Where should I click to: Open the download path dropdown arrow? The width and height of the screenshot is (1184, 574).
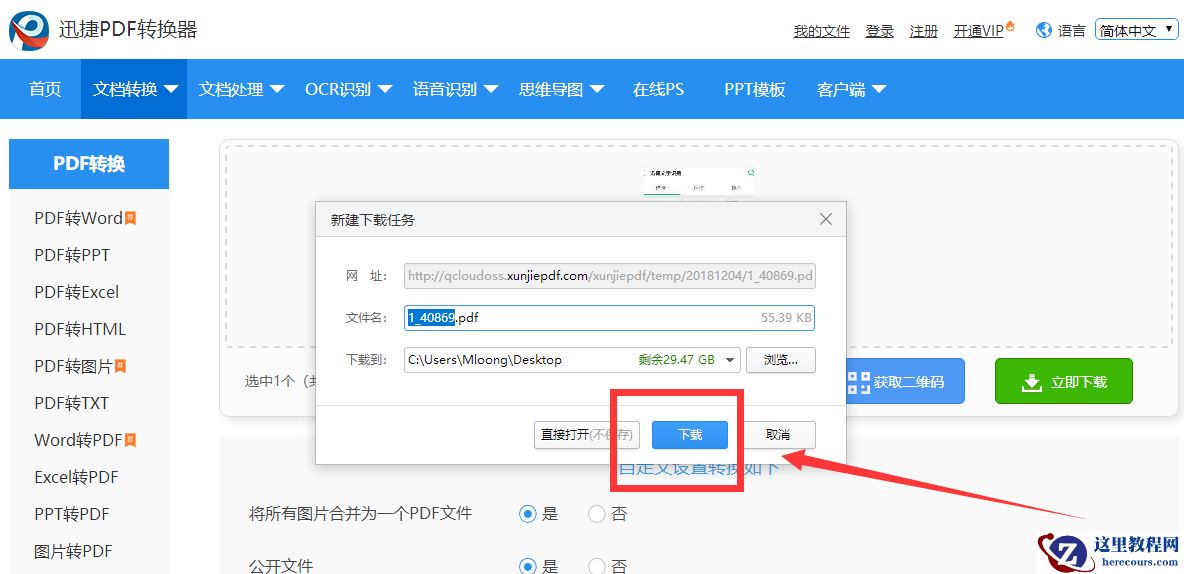pyautogui.click(x=729, y=360)
